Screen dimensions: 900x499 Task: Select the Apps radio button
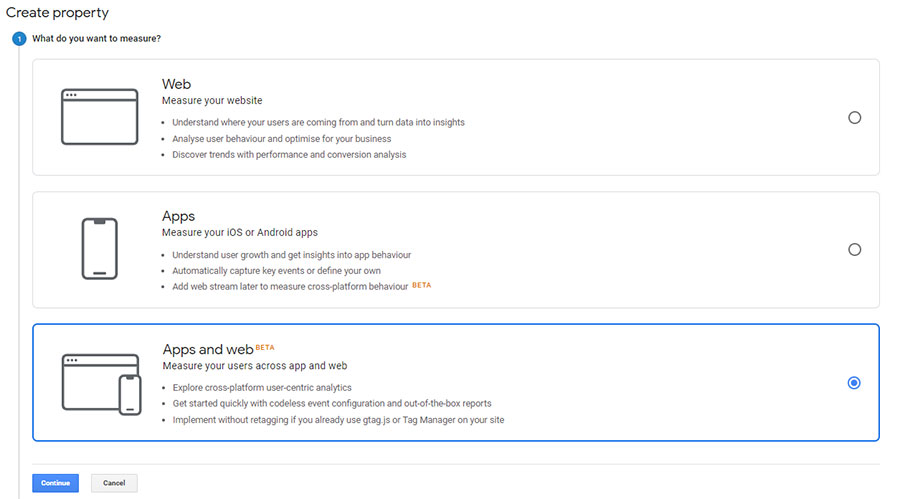pos(854,250)
